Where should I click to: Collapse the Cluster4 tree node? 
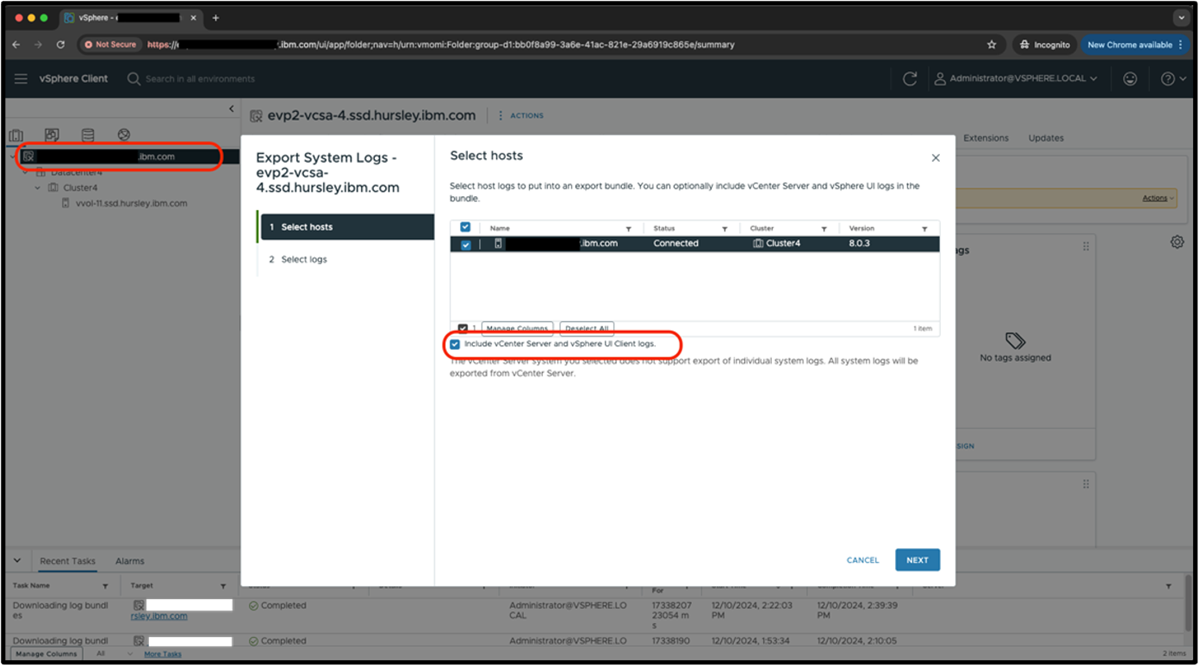point(38,187)
